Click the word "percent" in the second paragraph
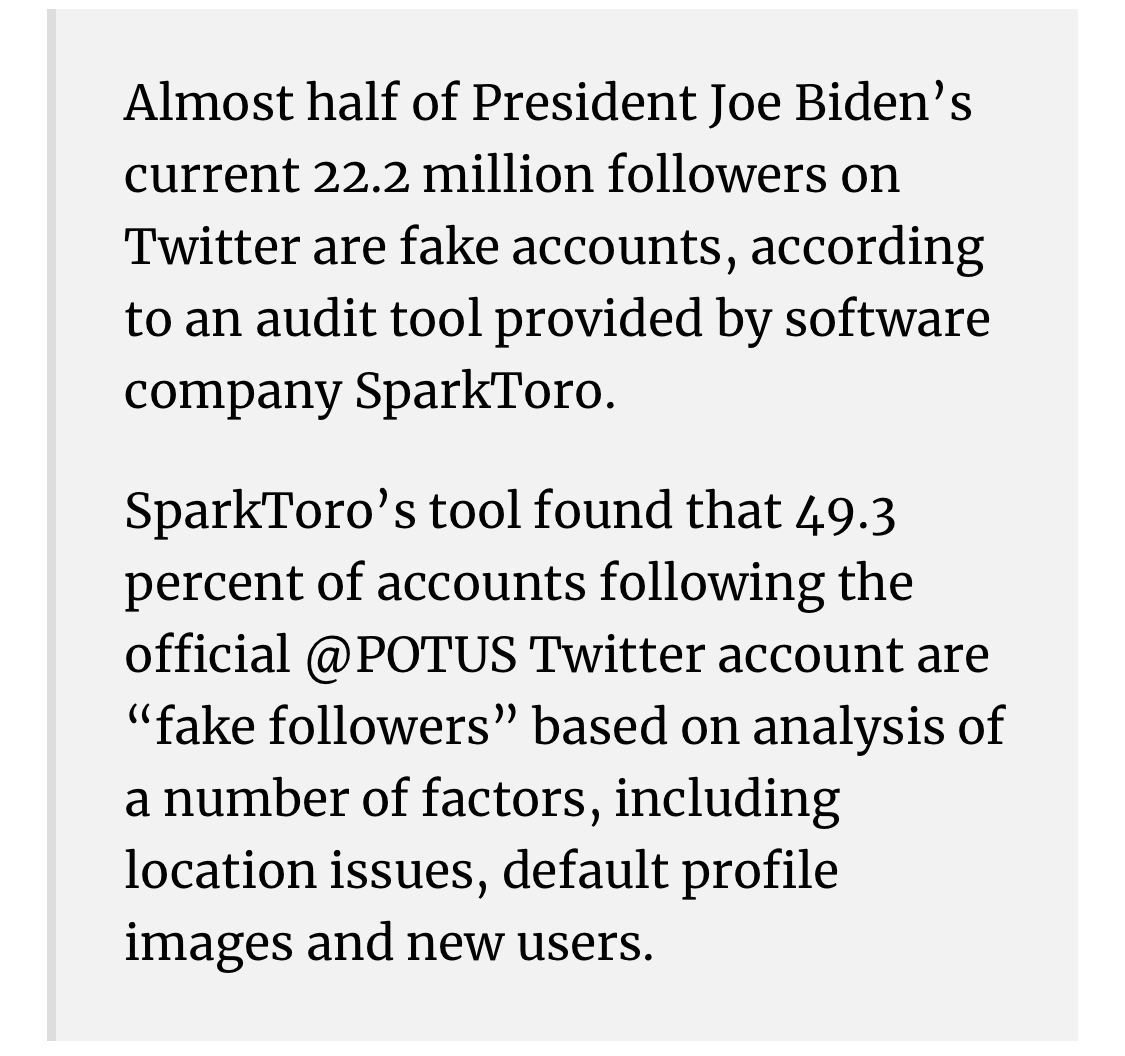The height and width of the screenshot is (1056, 1125). pos(215,584)
